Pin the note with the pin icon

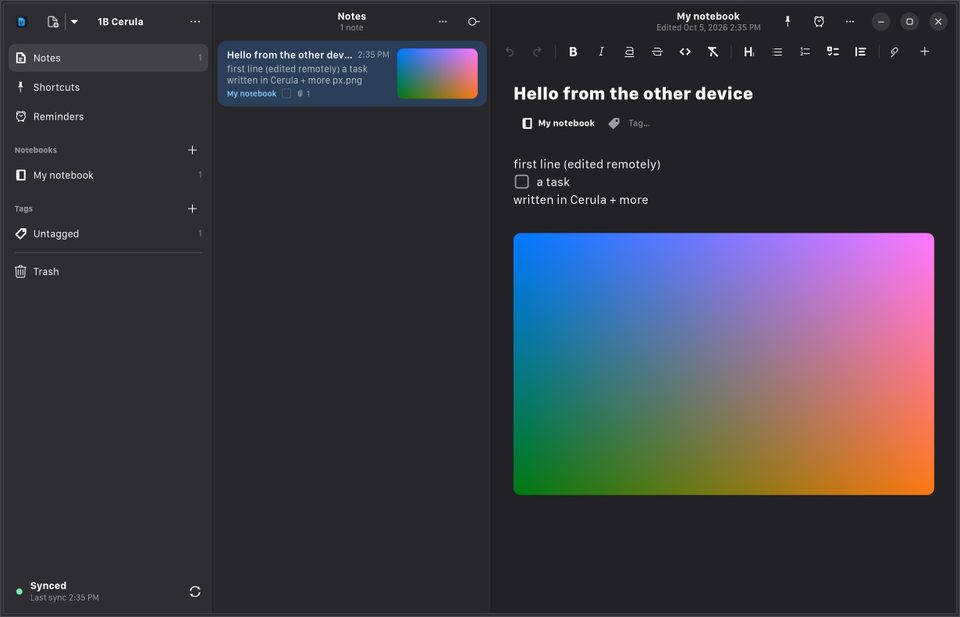pyautogui.click(x=787, y=21)
